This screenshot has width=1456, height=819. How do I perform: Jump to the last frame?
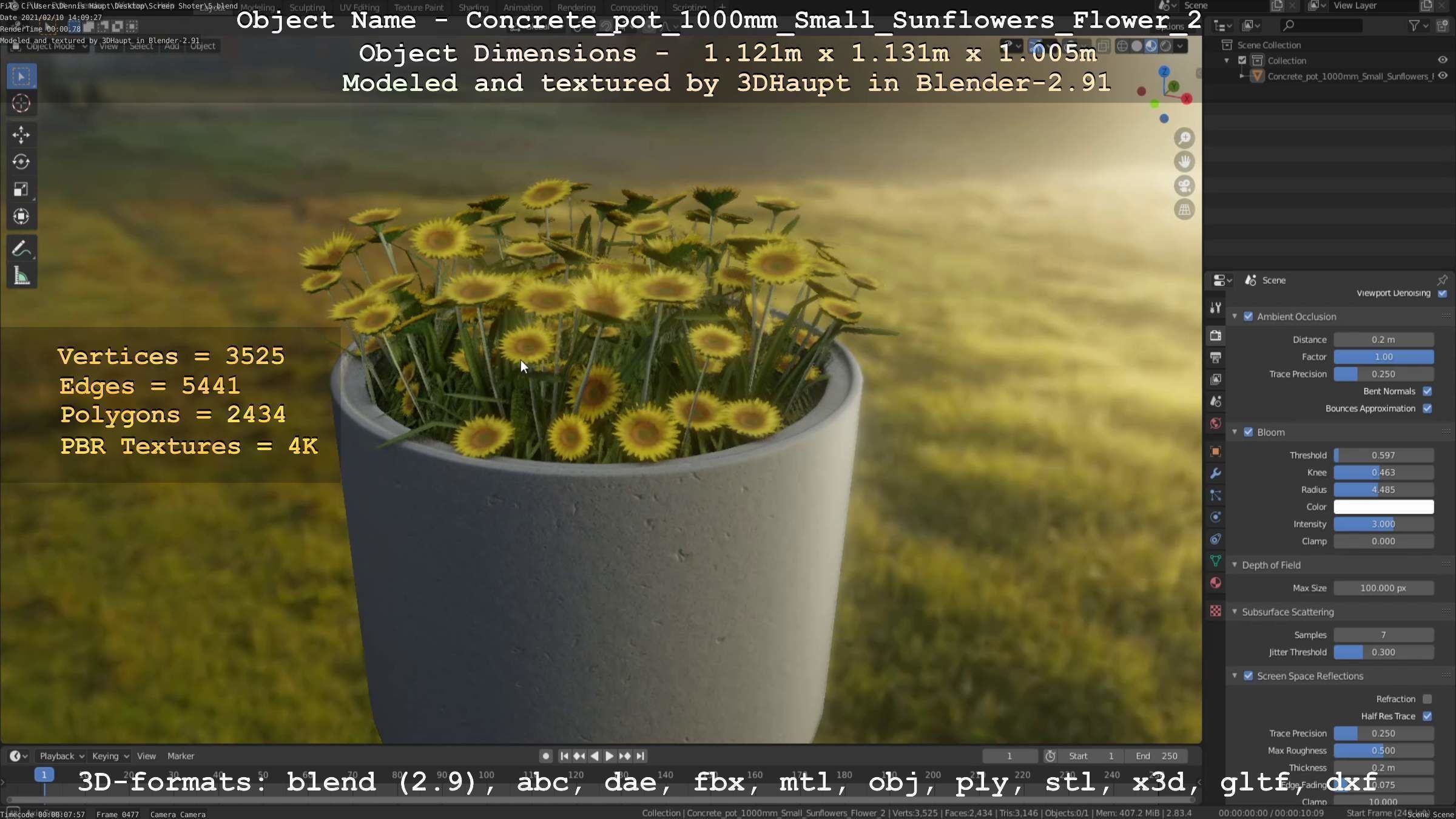tap(640, 756)
